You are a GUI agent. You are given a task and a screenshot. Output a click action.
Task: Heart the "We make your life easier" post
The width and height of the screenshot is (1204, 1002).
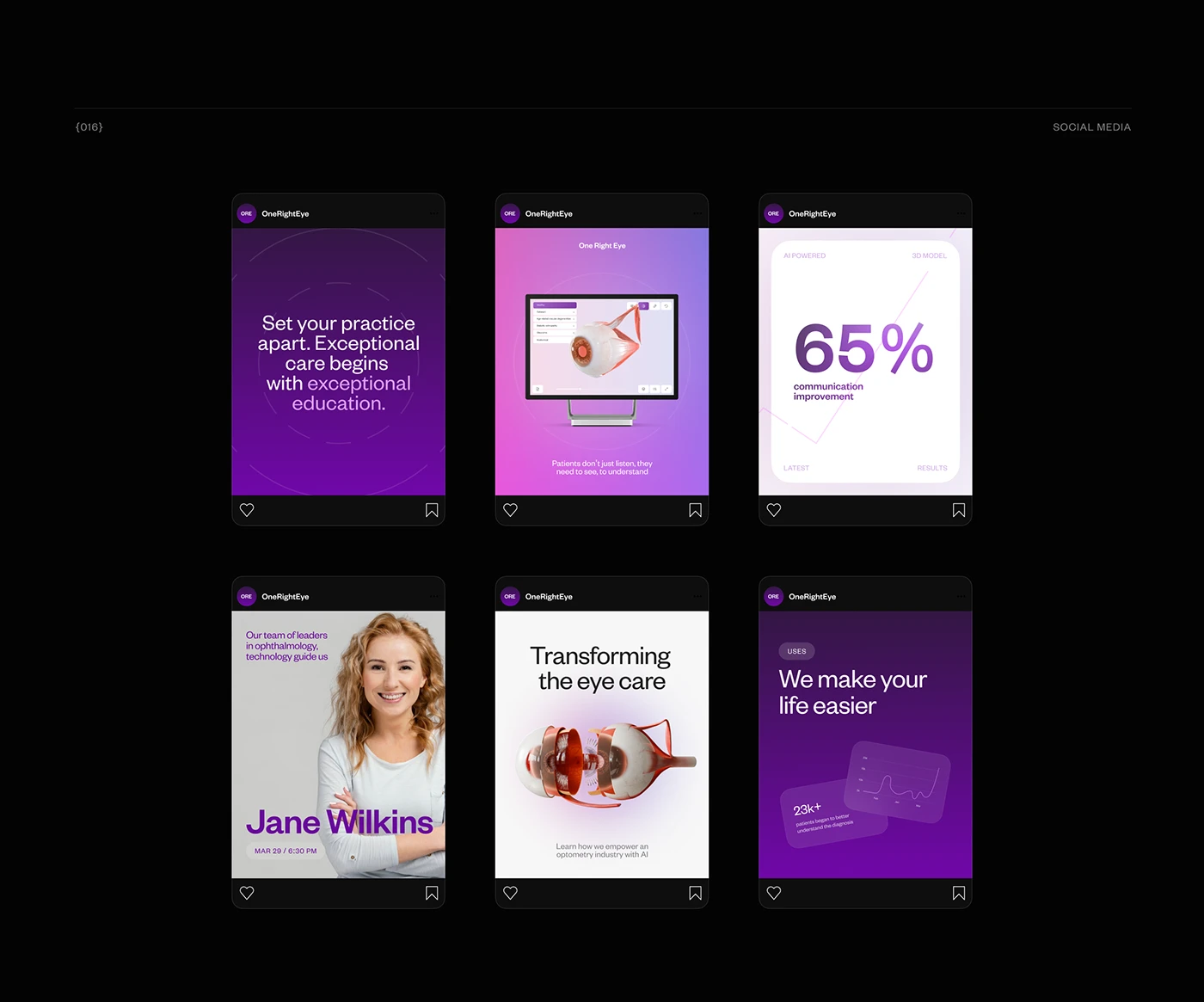[774, 893]
